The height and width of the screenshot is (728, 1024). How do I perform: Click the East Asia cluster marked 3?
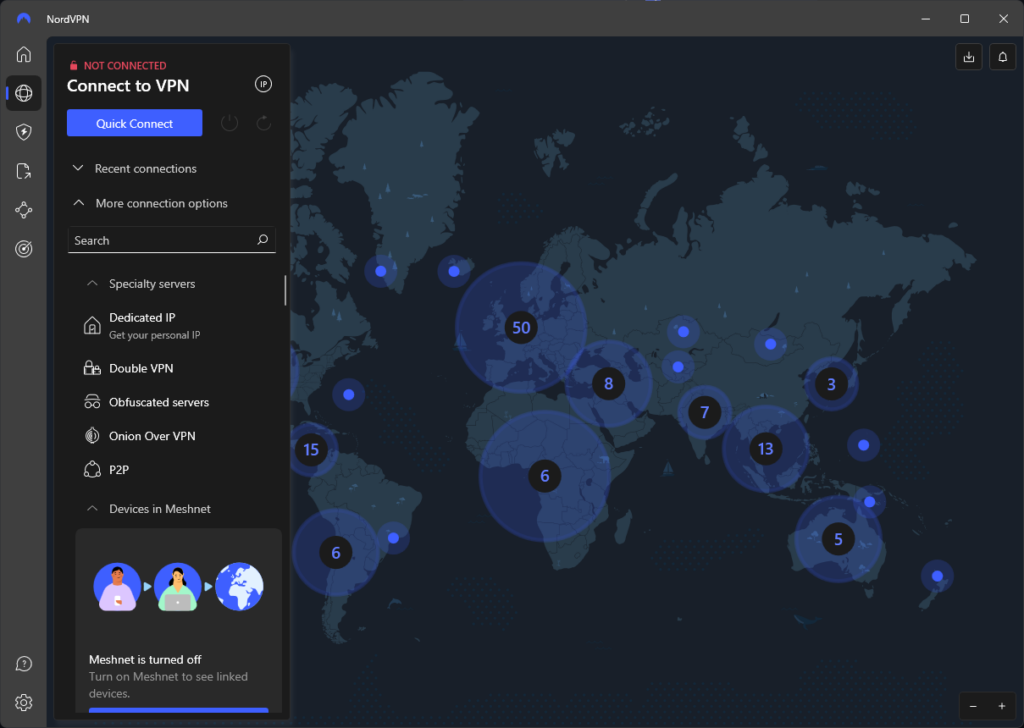(x=831, y=384)
